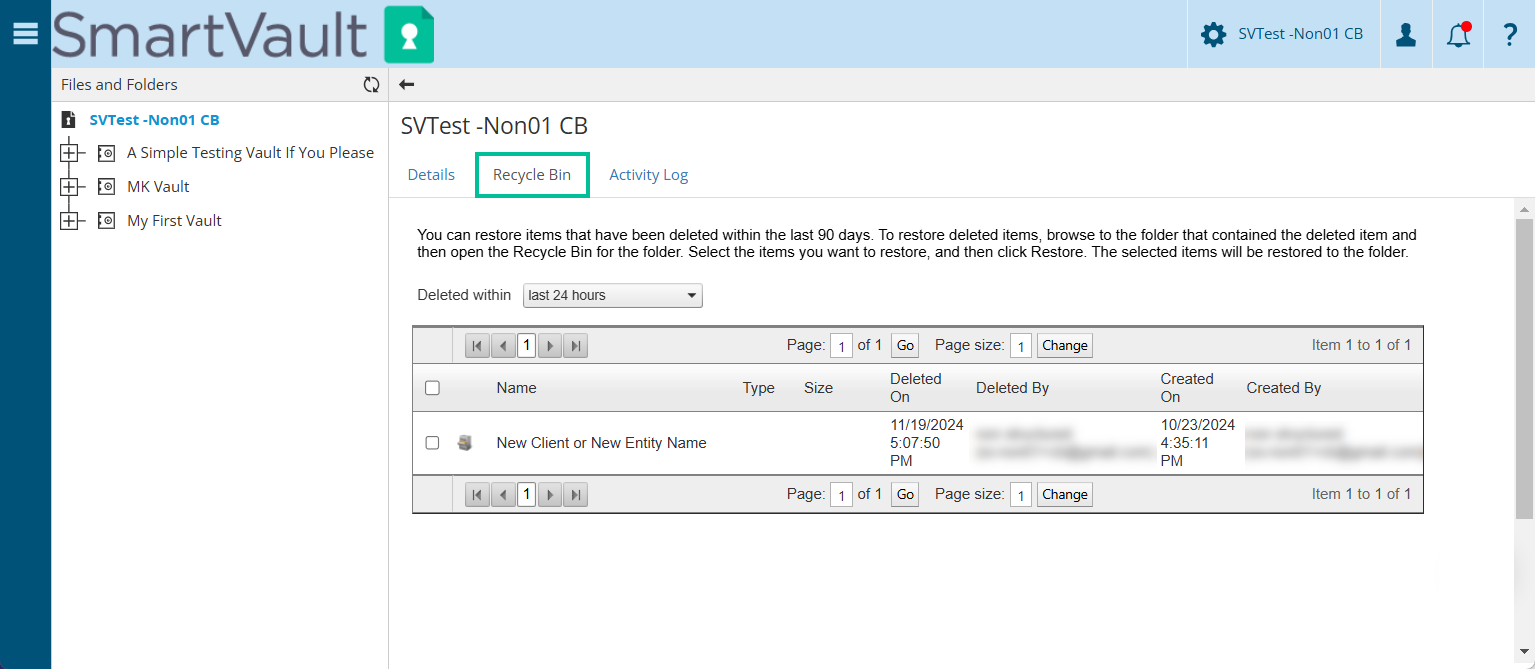Sort by the Created On column header
The height and width of the screenshot is (669, 1535).
1187,388
